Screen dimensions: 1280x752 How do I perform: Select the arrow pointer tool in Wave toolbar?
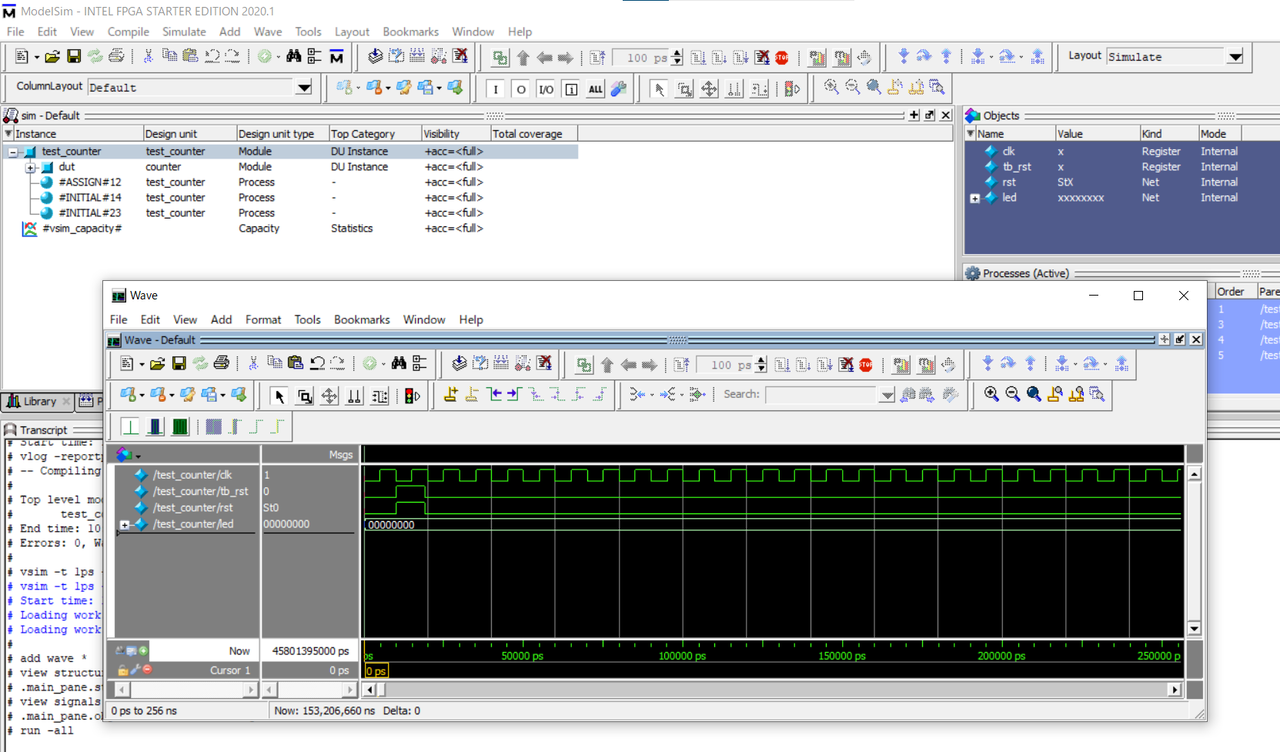pos(279,396)
